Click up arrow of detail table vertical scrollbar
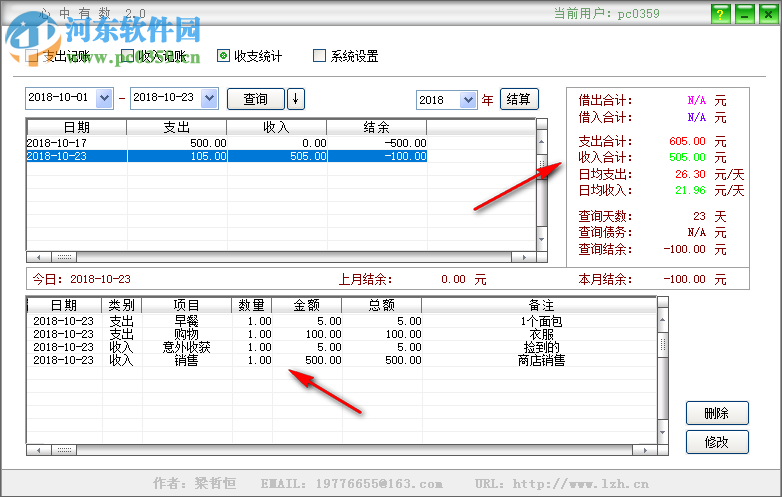This screenshot has width=782, height=497. [x=662, y=320]
